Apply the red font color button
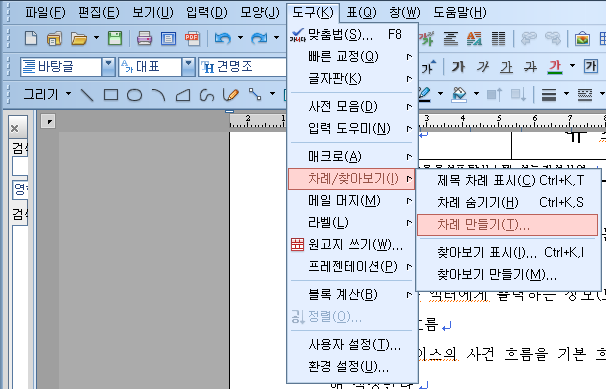 click(555, 67)
